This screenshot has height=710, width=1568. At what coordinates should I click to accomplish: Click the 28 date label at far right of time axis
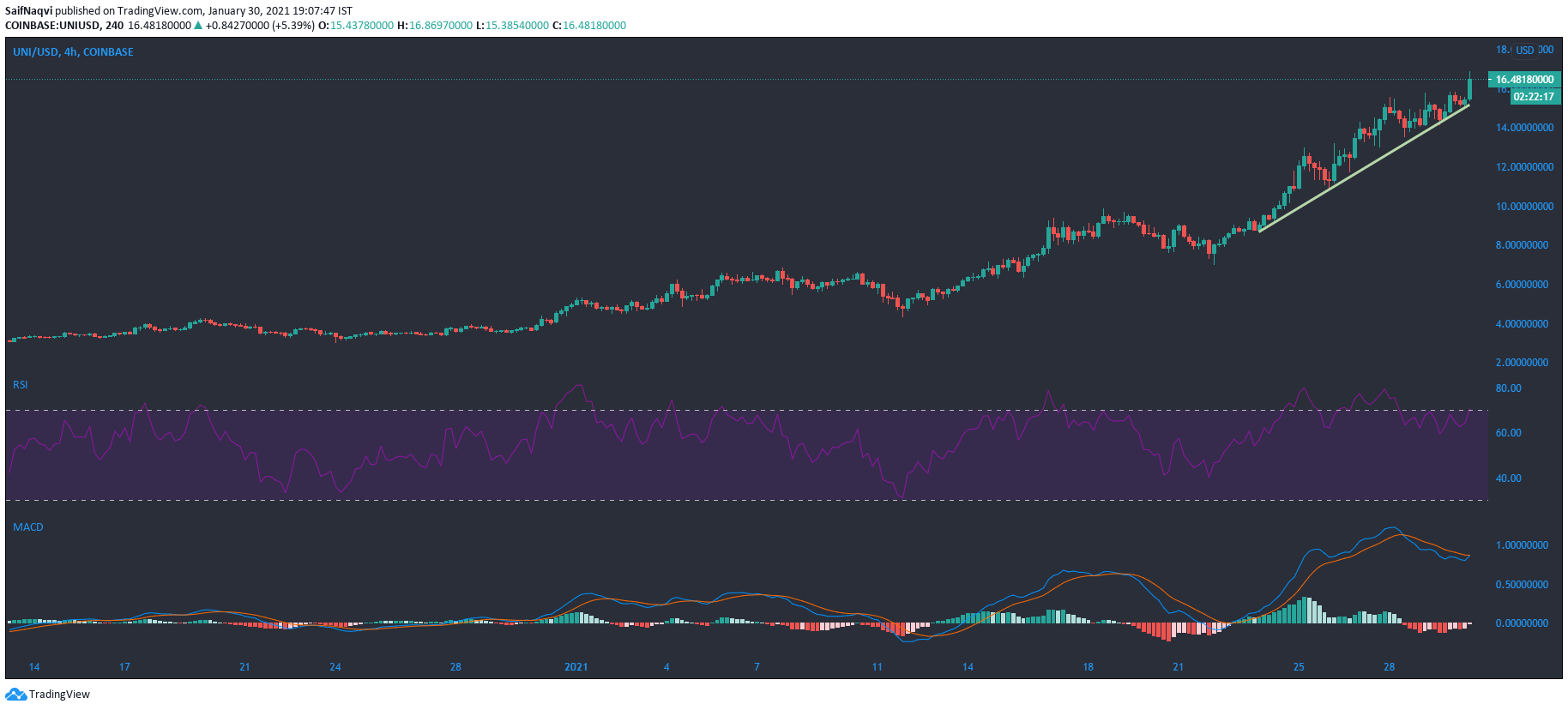click(x=1389, y=667)
